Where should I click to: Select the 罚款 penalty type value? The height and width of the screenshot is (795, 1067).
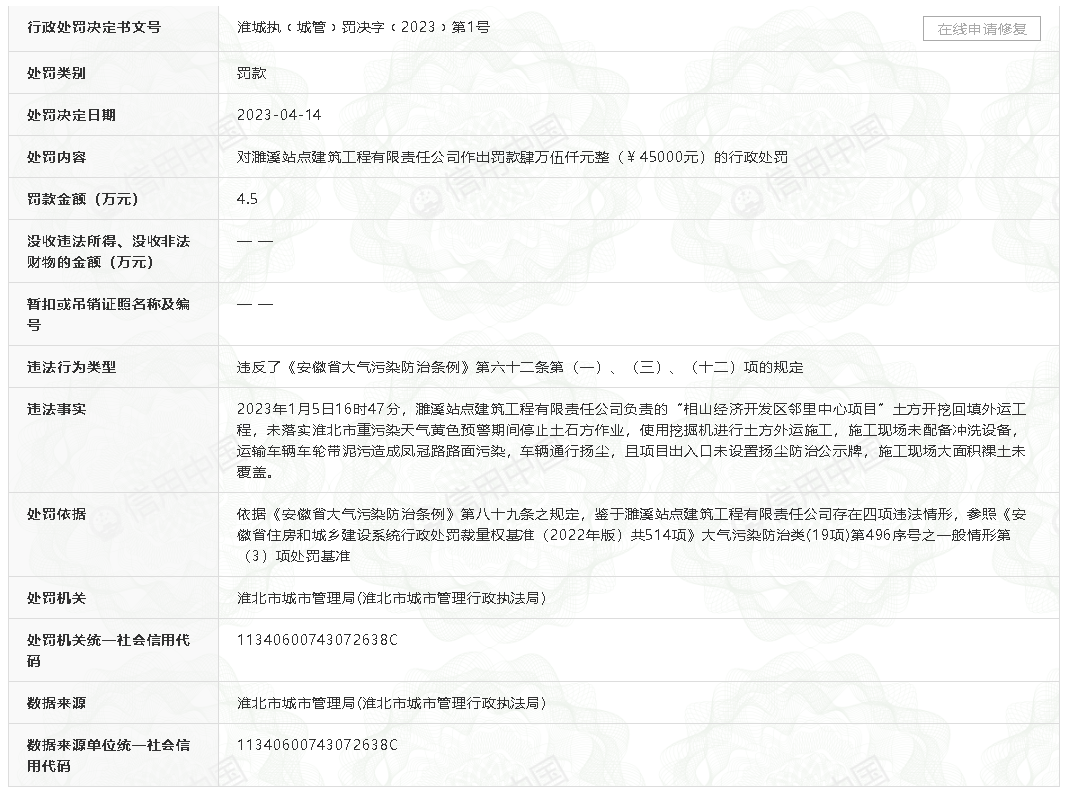(251, 73)
